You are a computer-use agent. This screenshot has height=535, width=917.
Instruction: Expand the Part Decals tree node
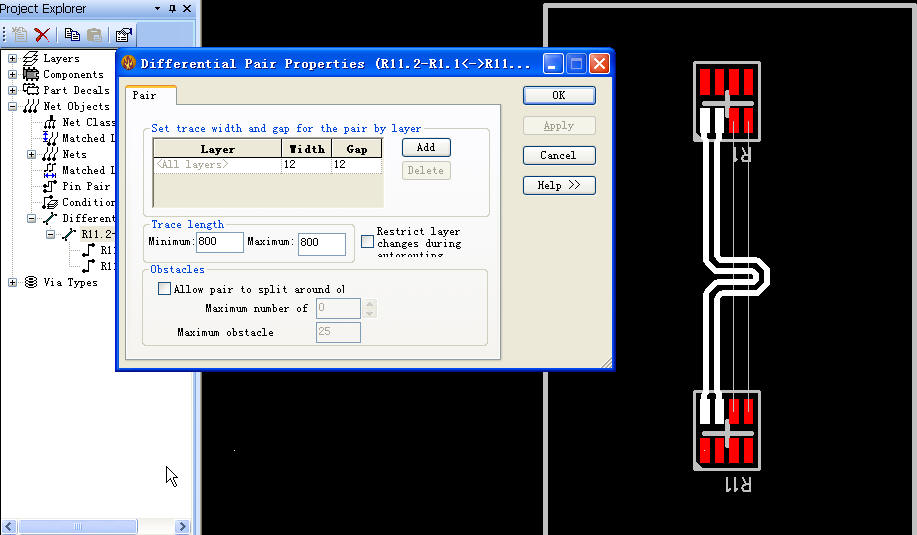[12, 90]
